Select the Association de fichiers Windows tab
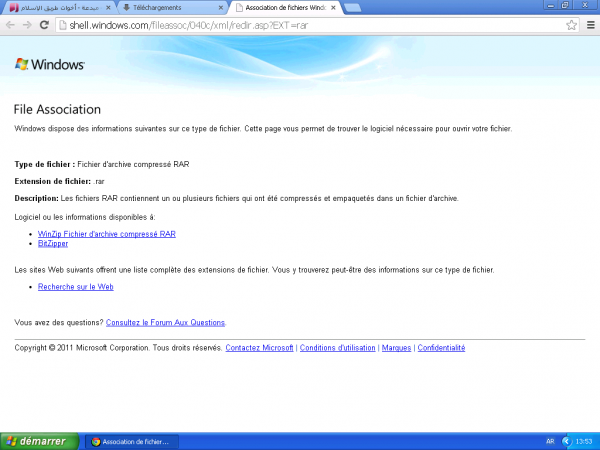600x450 pixels. (x=285, y=8)
